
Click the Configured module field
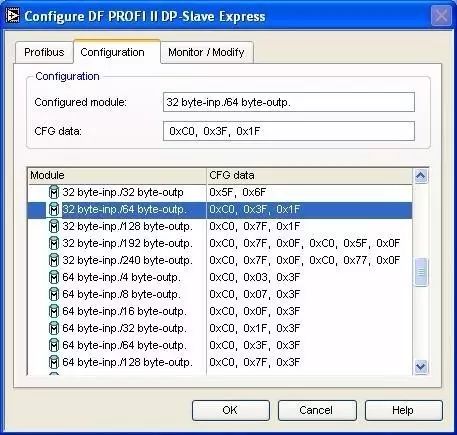(289, 102)
